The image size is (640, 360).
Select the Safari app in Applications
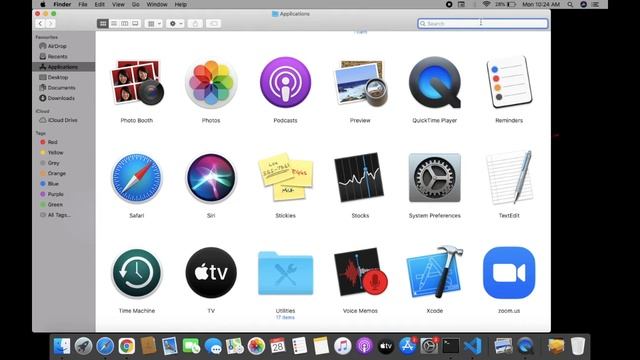[x=137, y=178]
